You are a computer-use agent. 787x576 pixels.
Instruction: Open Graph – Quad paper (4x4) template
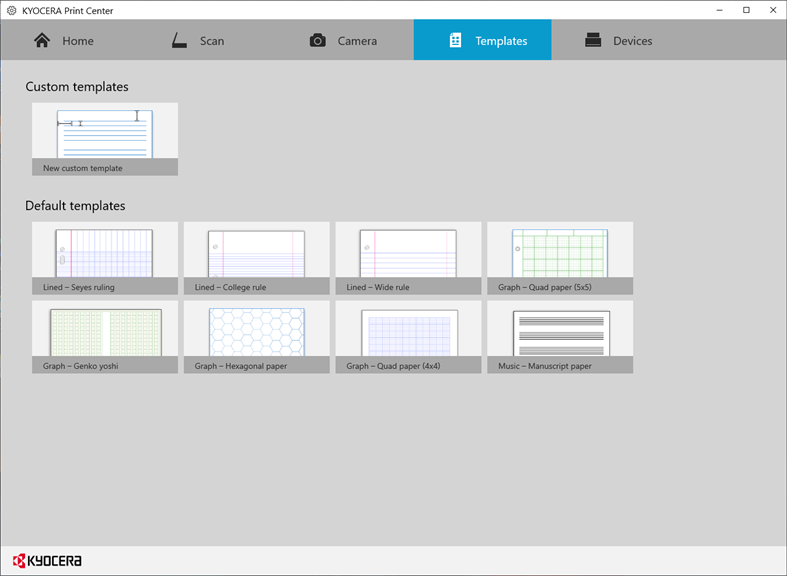point(408,337)
